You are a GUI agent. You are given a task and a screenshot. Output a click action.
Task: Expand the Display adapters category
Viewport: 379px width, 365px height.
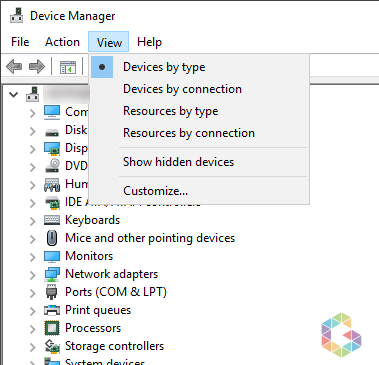(32, 149)
